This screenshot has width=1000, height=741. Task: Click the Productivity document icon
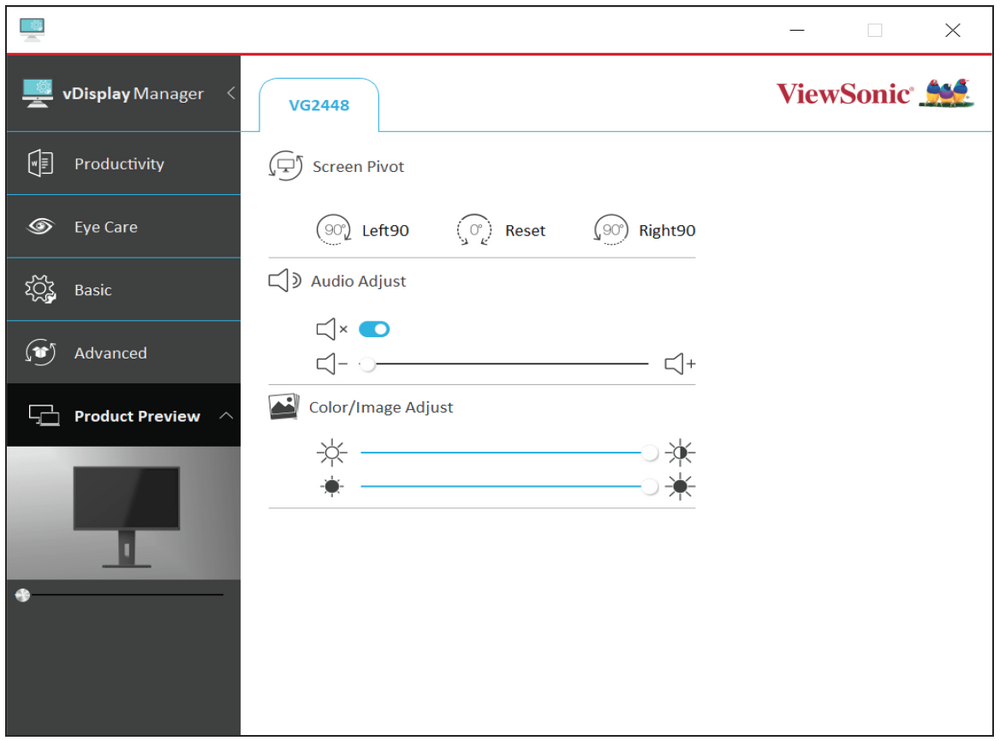coord(40,163)
